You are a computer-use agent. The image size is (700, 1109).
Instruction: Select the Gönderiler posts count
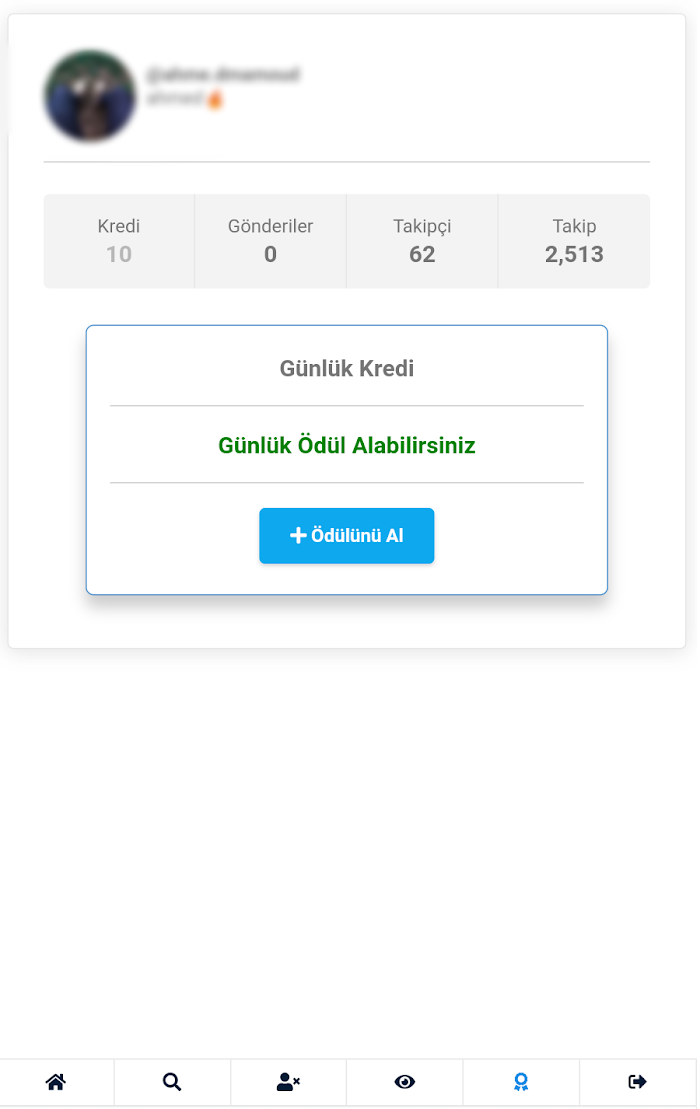tap(270, 254)
